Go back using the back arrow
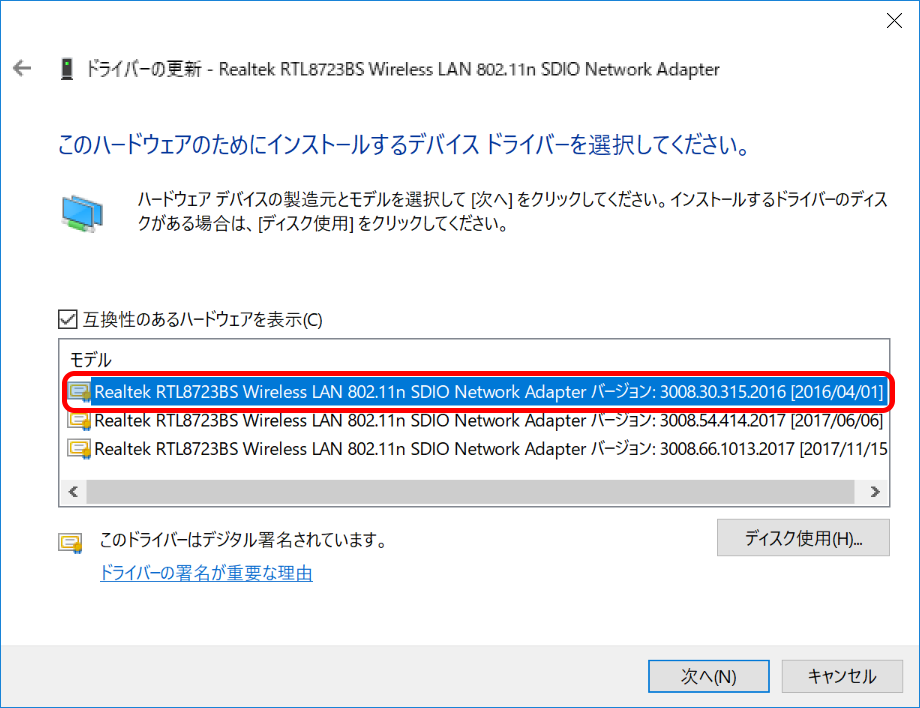The image size is (920, 708). click(22, 68)
